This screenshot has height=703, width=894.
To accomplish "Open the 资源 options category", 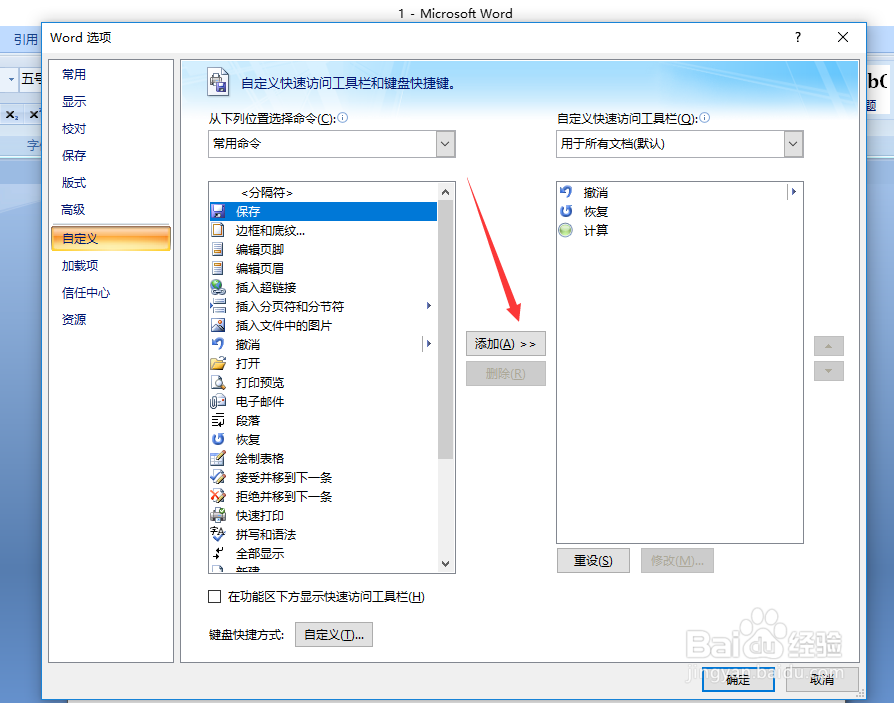I will [74, 320].
